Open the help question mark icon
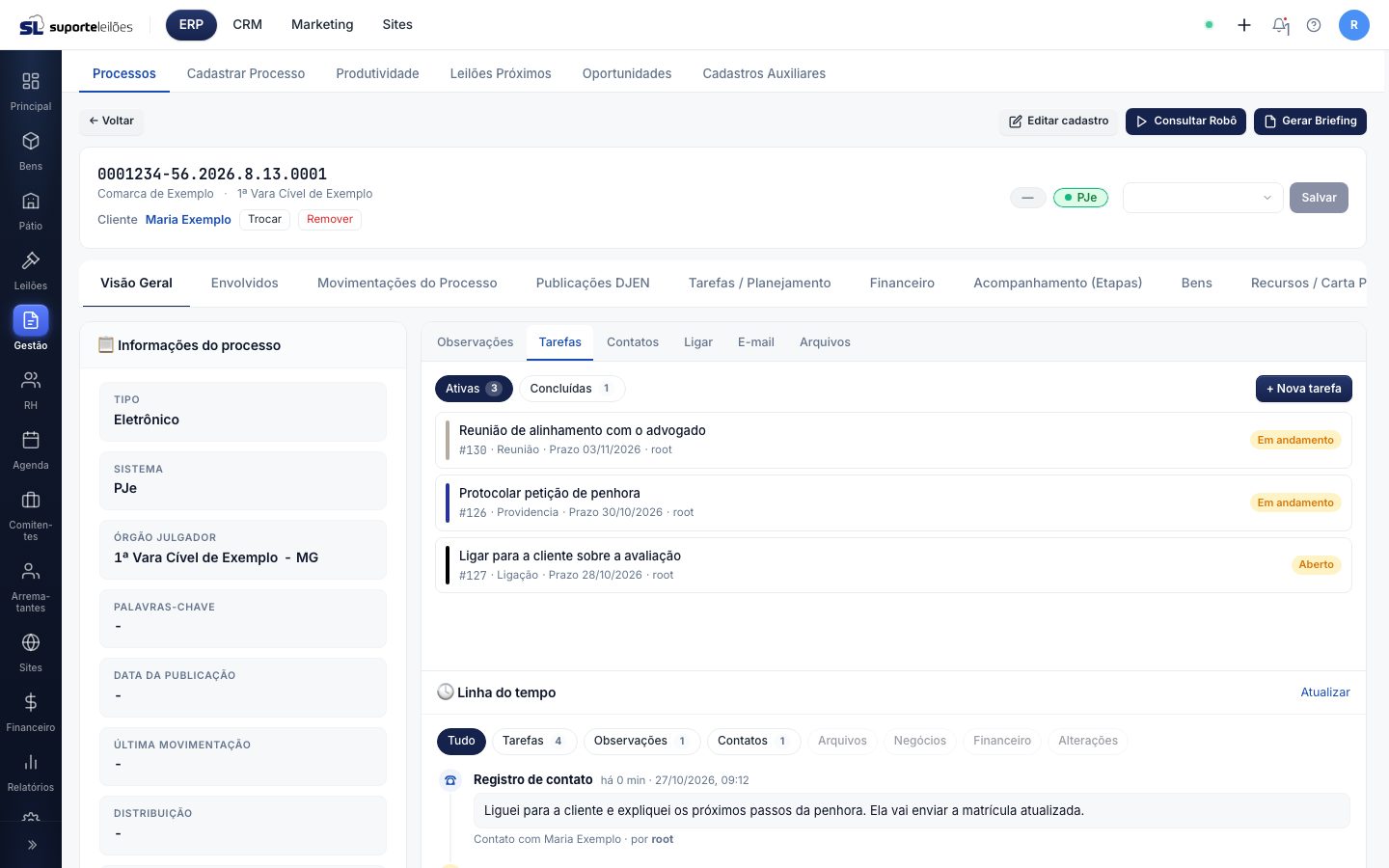Viewport: 1389px width, 868px height. click(1314, 25)
